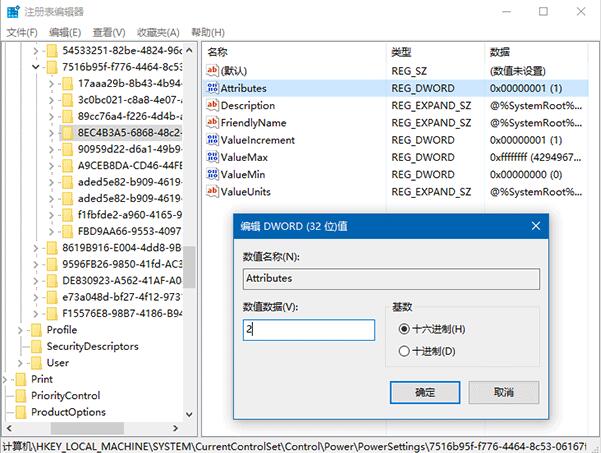Click folder icon of 89cc76a4-f226 key
The width and height of the screenshot is (601, 453).
click(67, 117)
